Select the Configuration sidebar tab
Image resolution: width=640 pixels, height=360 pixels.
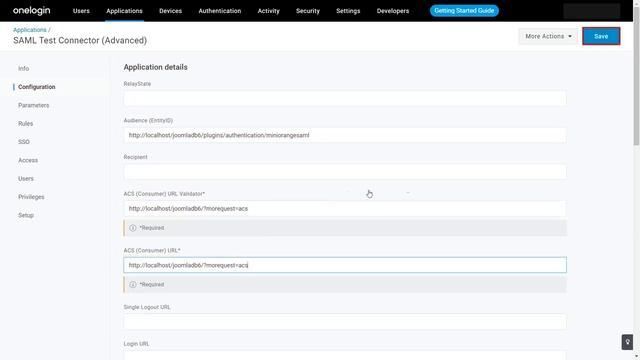tap(37, 87)
